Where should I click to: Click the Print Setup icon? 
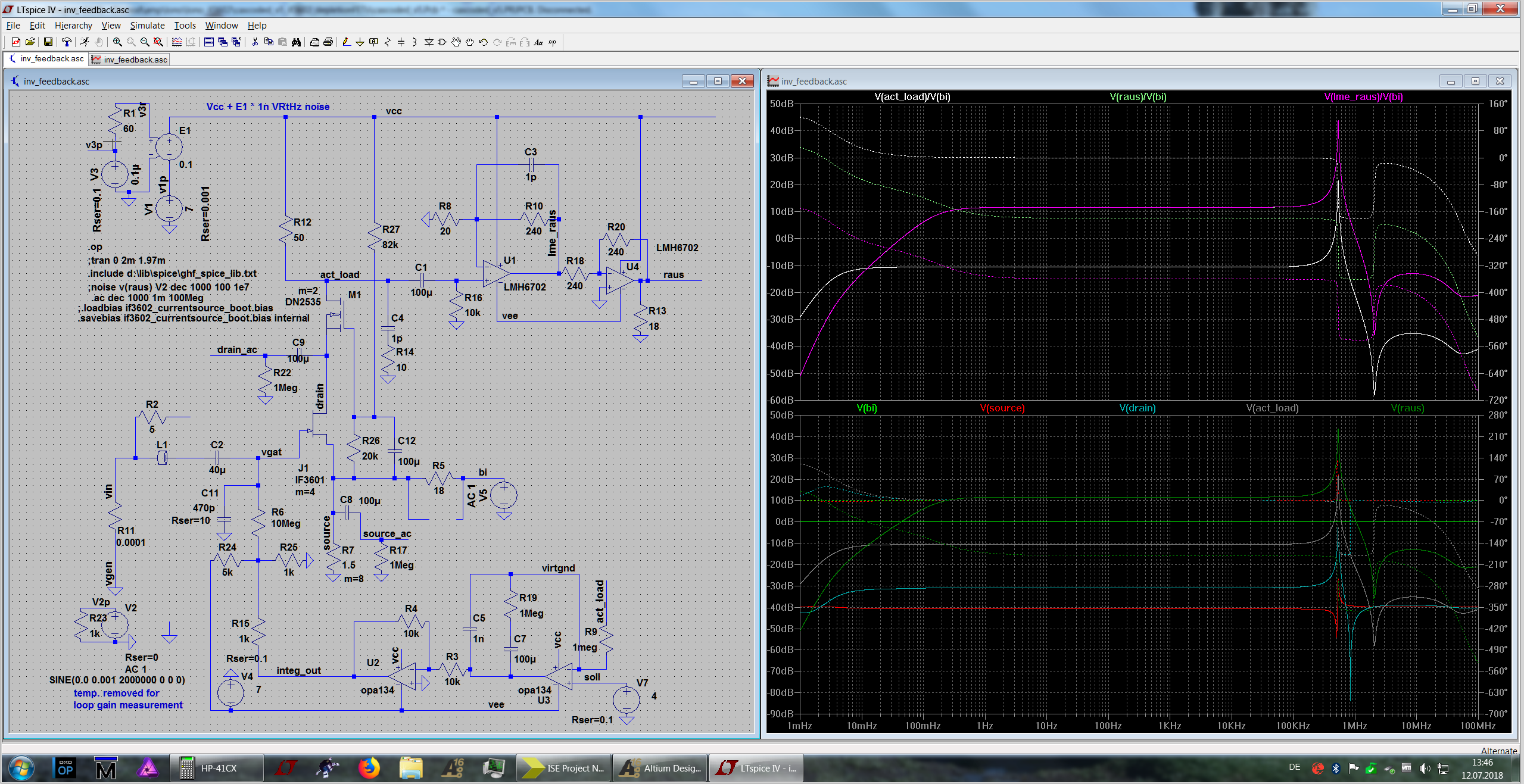pyautogui.click(x=314, y=42)
